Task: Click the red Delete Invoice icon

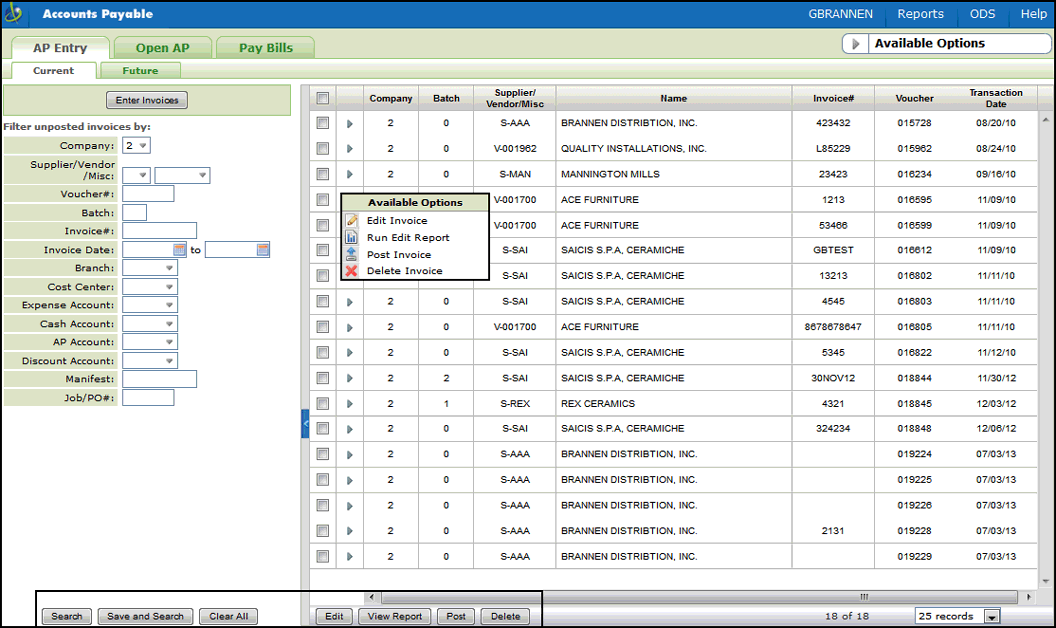Action: tap(351, 271)
